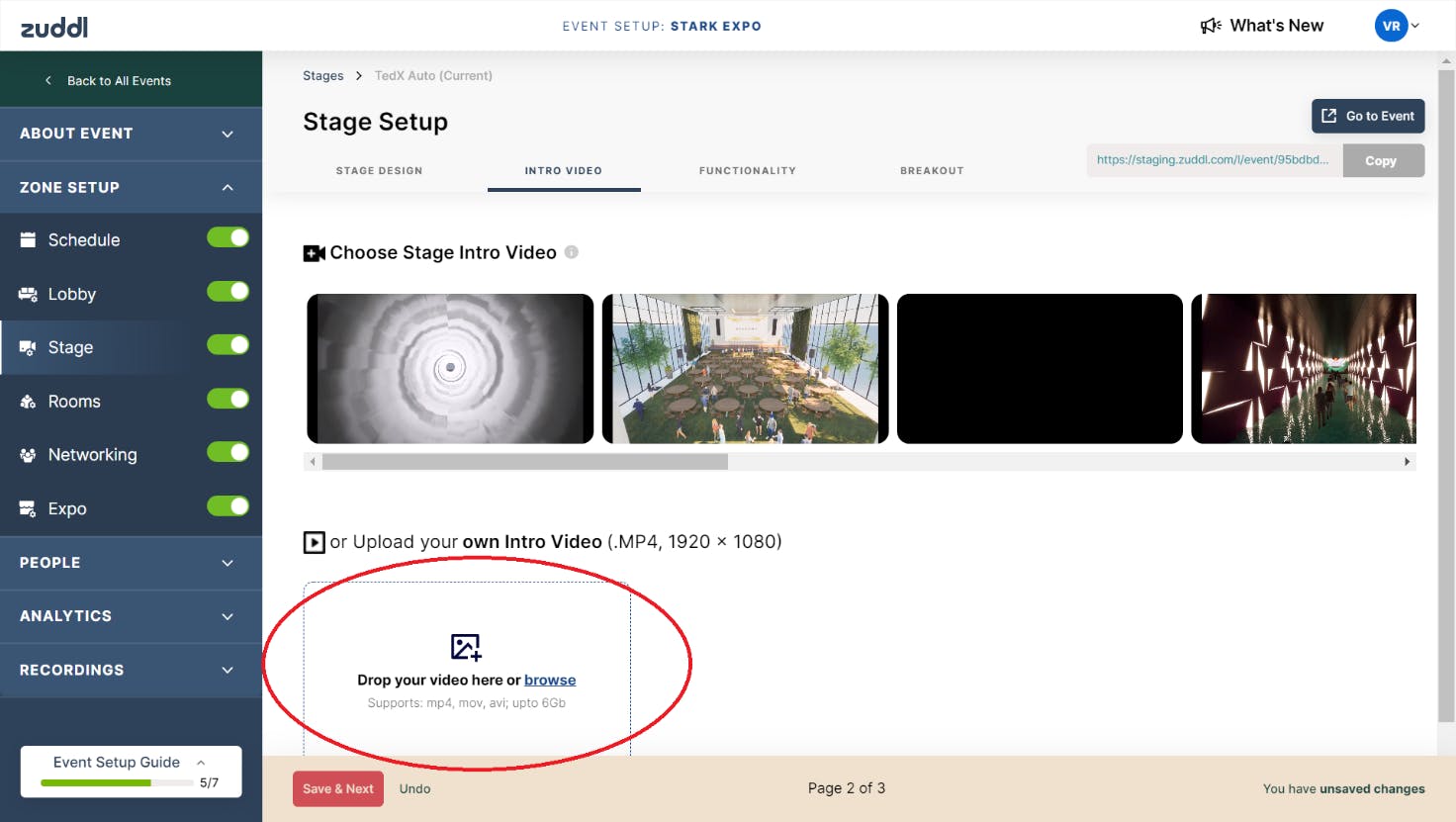
Task: Disable the Schedule toggle
Action: coord(228,237)
